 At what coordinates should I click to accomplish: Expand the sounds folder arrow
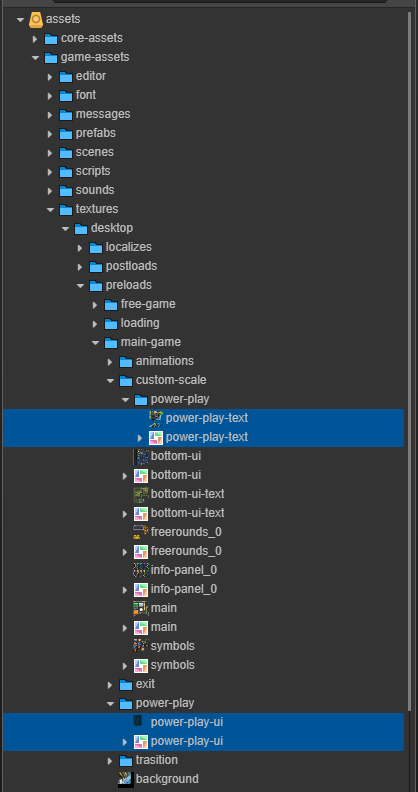click(x=50, y=191)
